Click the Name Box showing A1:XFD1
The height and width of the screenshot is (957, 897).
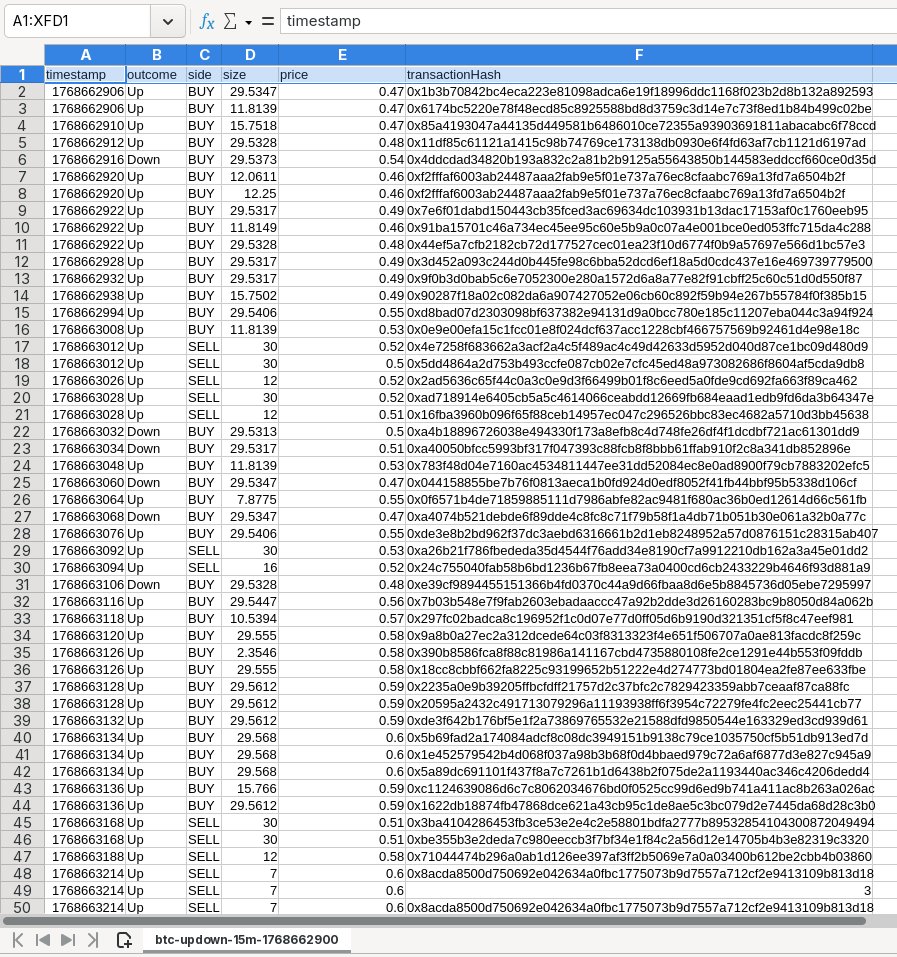[77, 21]
